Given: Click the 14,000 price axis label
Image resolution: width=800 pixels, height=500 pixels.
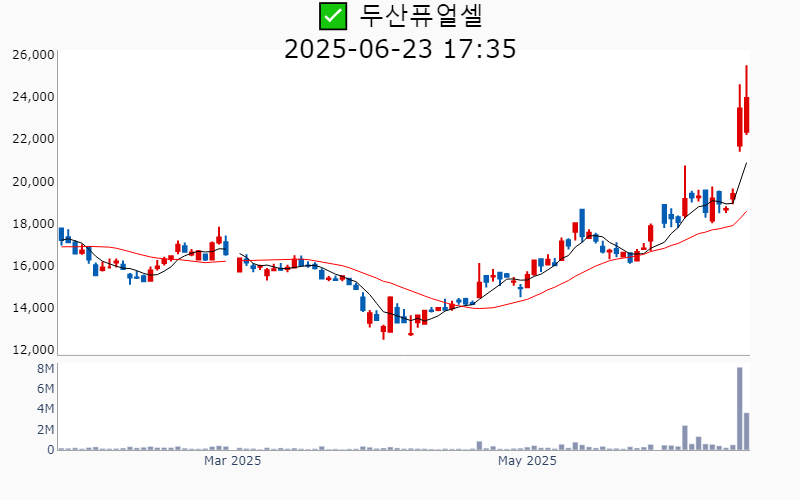Looking at the screenshot, I should (33, 308).
